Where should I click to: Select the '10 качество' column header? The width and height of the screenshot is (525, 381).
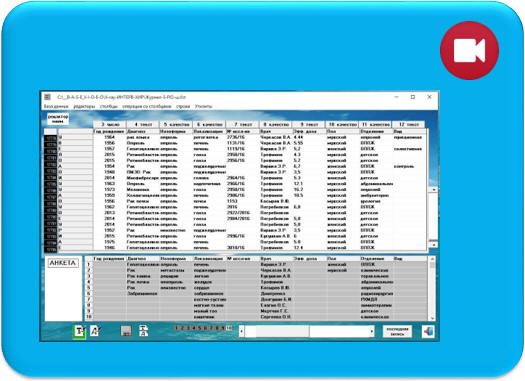click(342, 124)
